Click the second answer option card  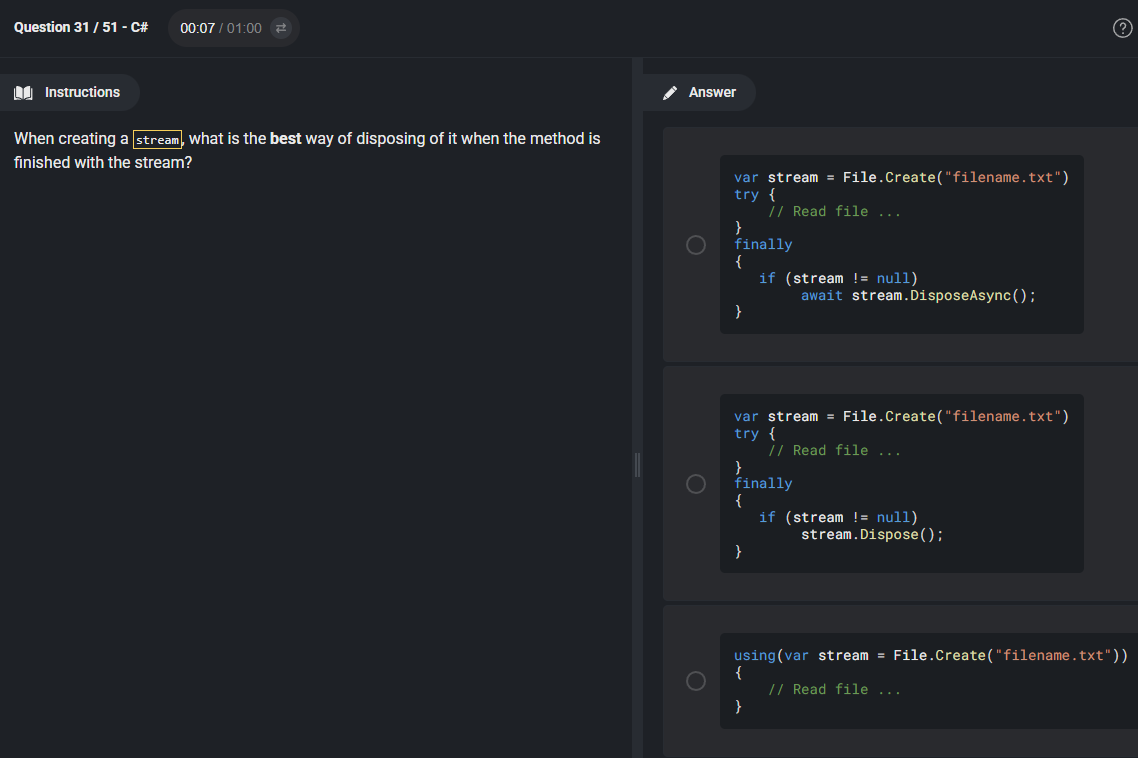(x=900, y=484)
